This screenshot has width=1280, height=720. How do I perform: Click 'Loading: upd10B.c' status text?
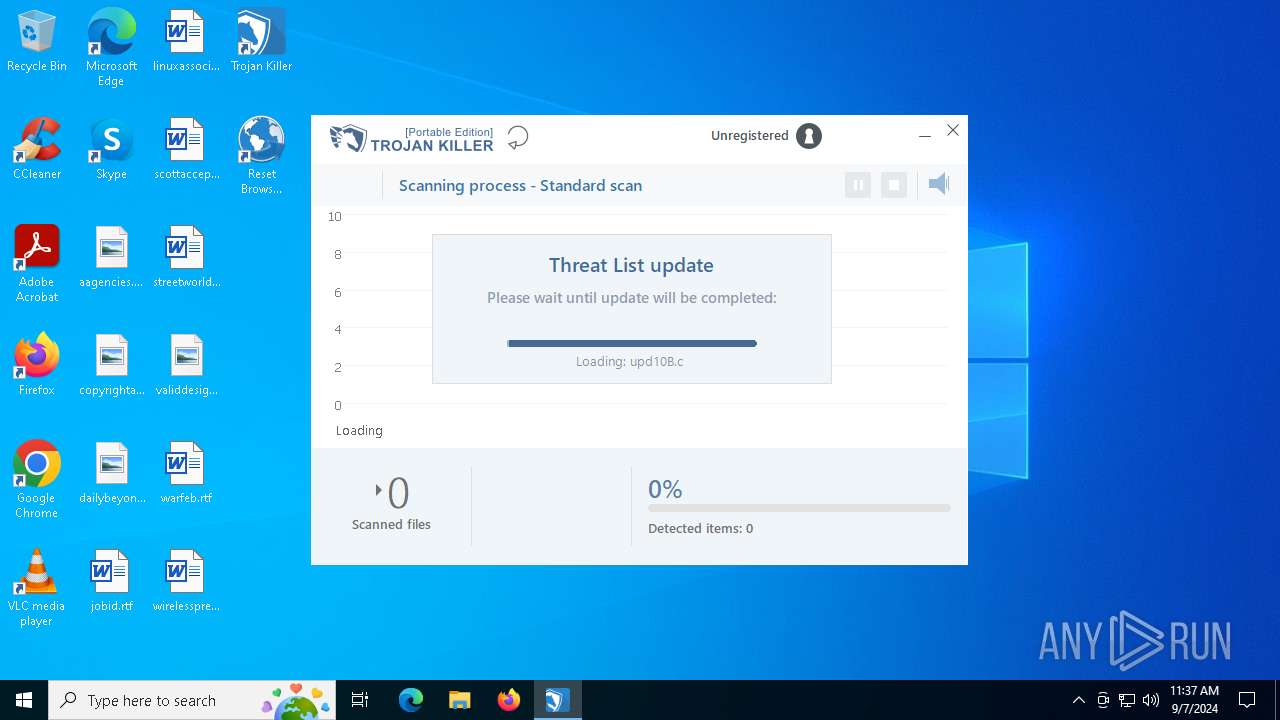(x=630, y=362)
